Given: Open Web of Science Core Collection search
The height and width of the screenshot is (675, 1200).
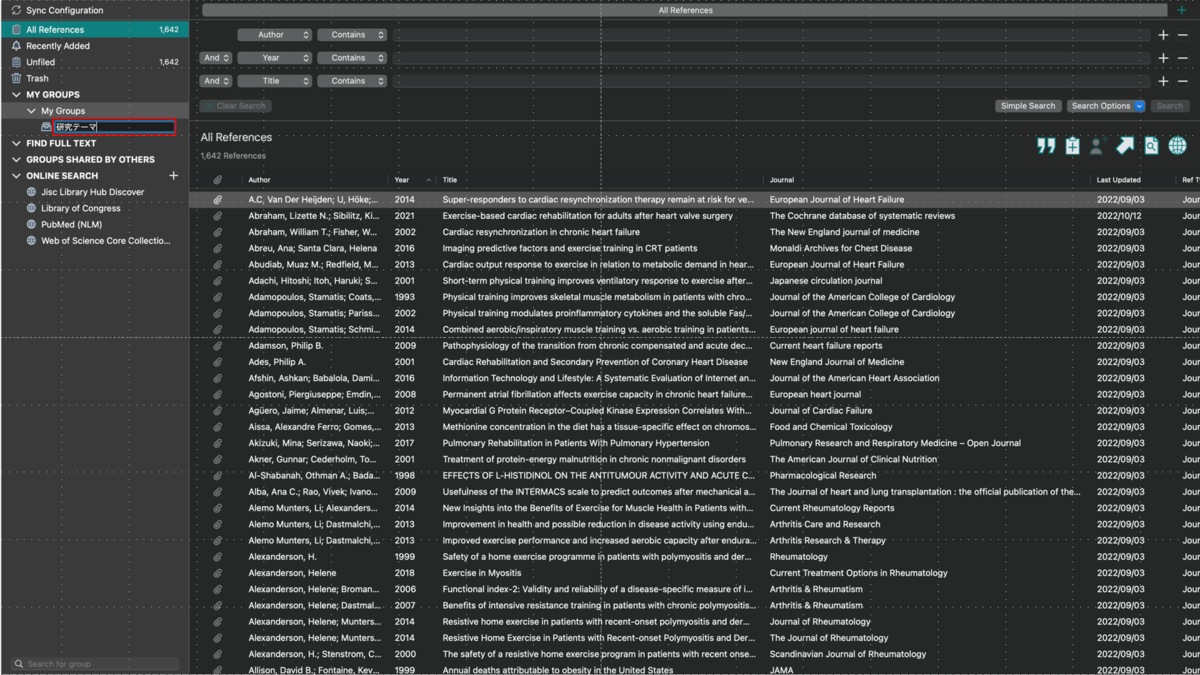Looking at the screenshot, I should tap(105, 241).
